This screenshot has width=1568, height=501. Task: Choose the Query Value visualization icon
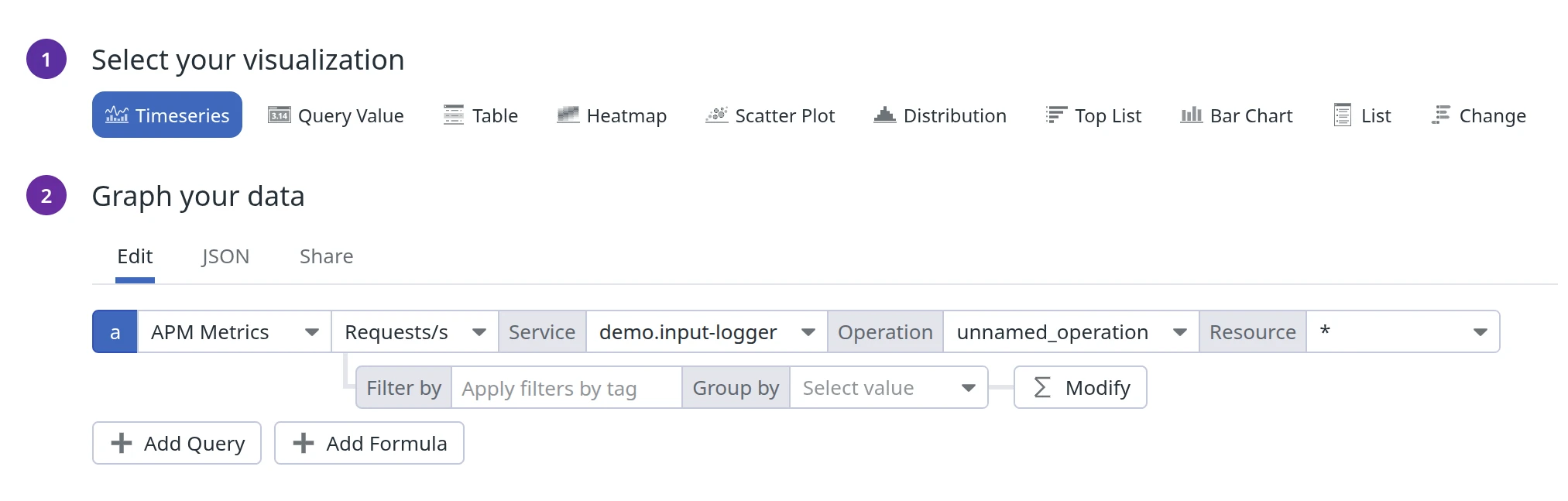[279, 115]
